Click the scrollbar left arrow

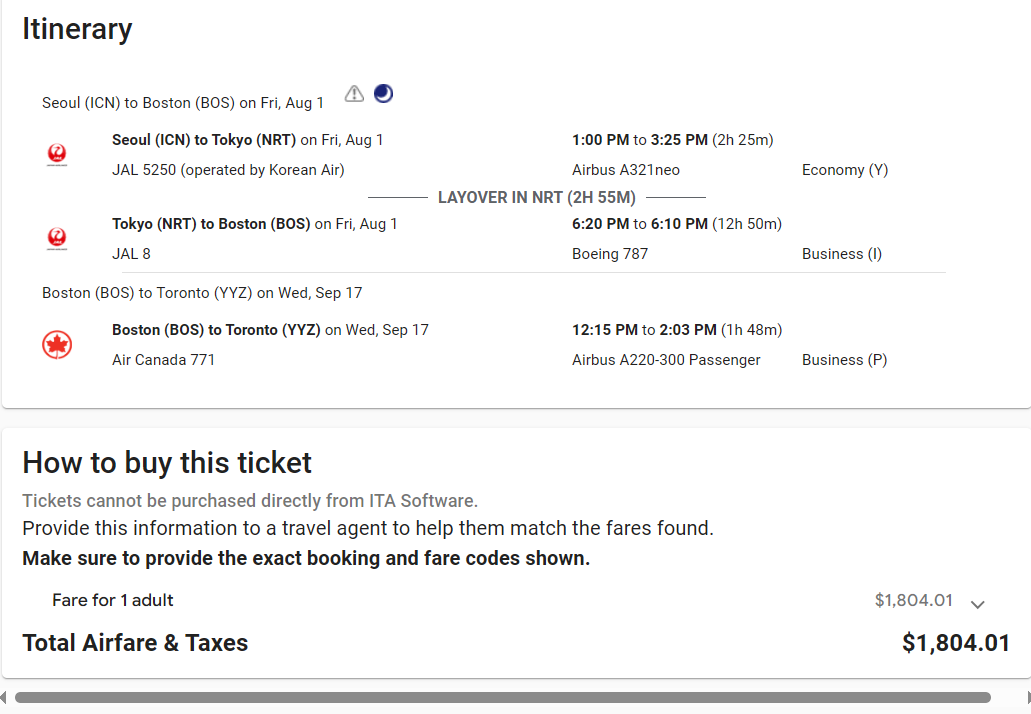coord(3,698)
